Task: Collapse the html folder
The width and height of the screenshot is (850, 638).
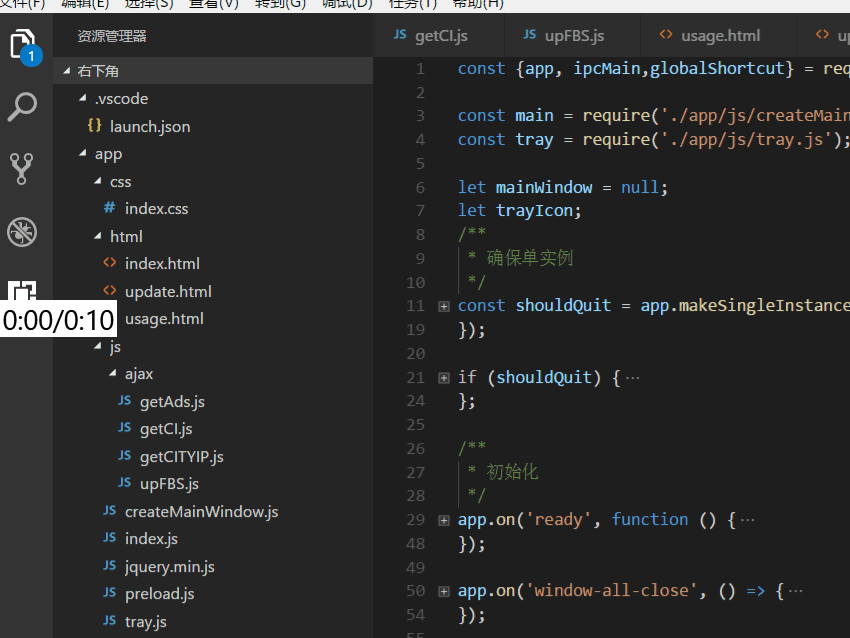Action: 98,236
